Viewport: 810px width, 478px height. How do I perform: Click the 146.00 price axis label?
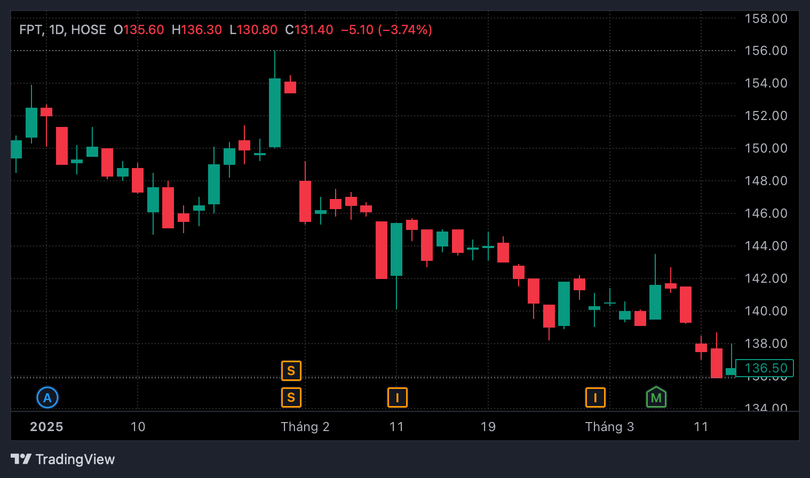click(x=769, y=213)
